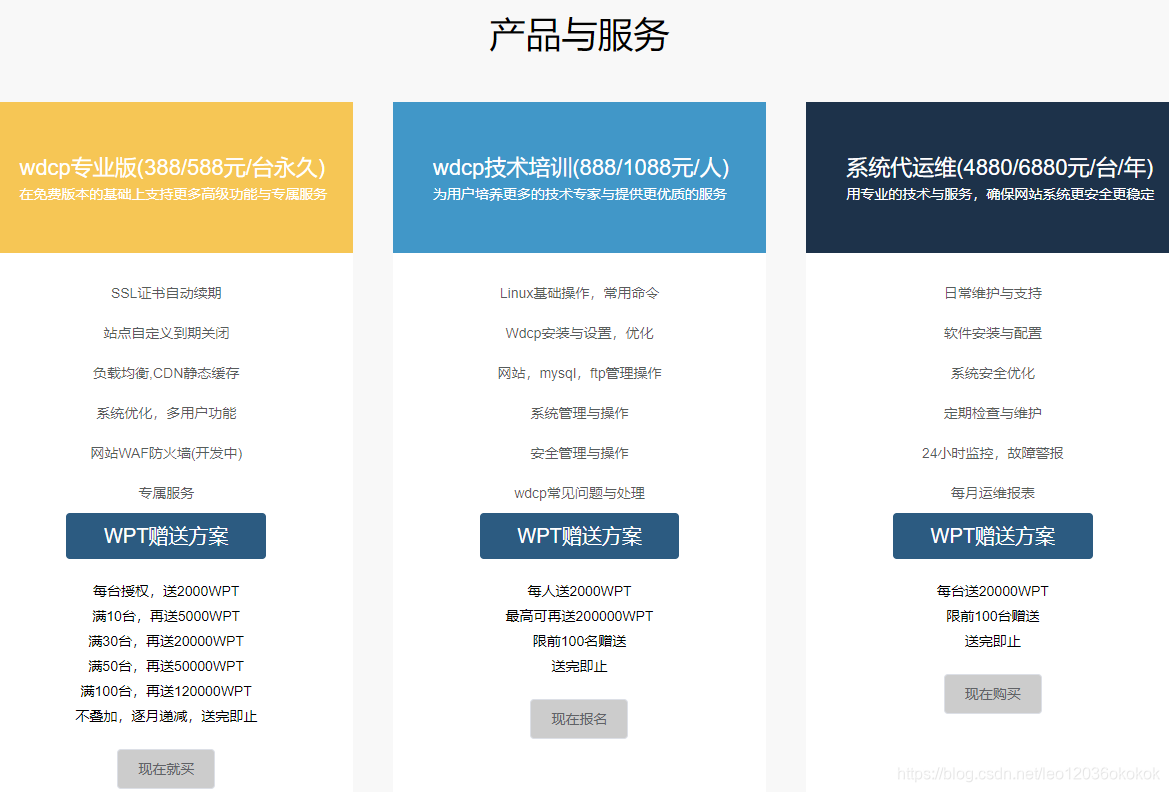Select 专属服务 feature text

pyautogui.click(x=166, y=493)
